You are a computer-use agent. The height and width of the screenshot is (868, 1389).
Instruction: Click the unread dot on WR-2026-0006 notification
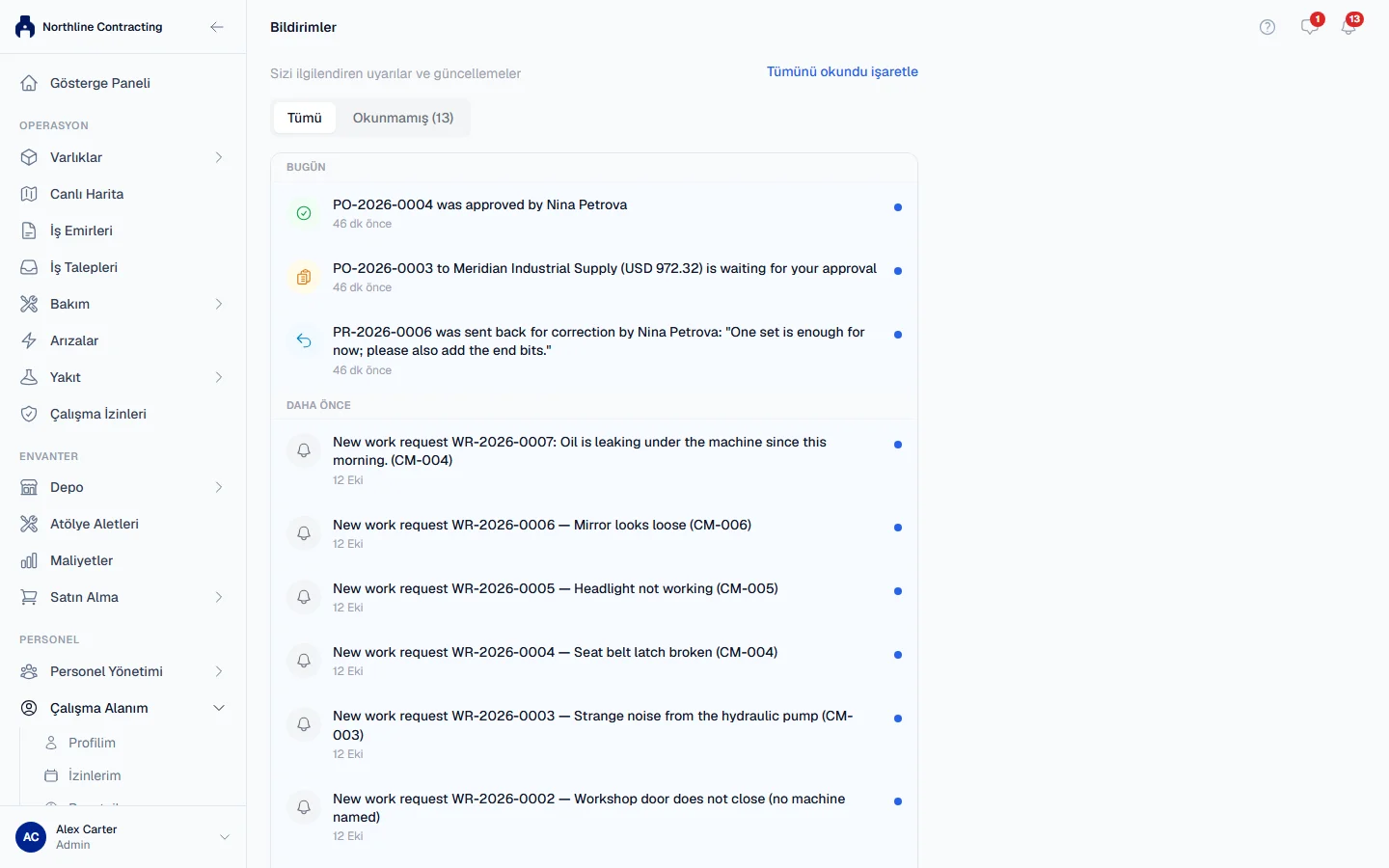tap(898, 528)
